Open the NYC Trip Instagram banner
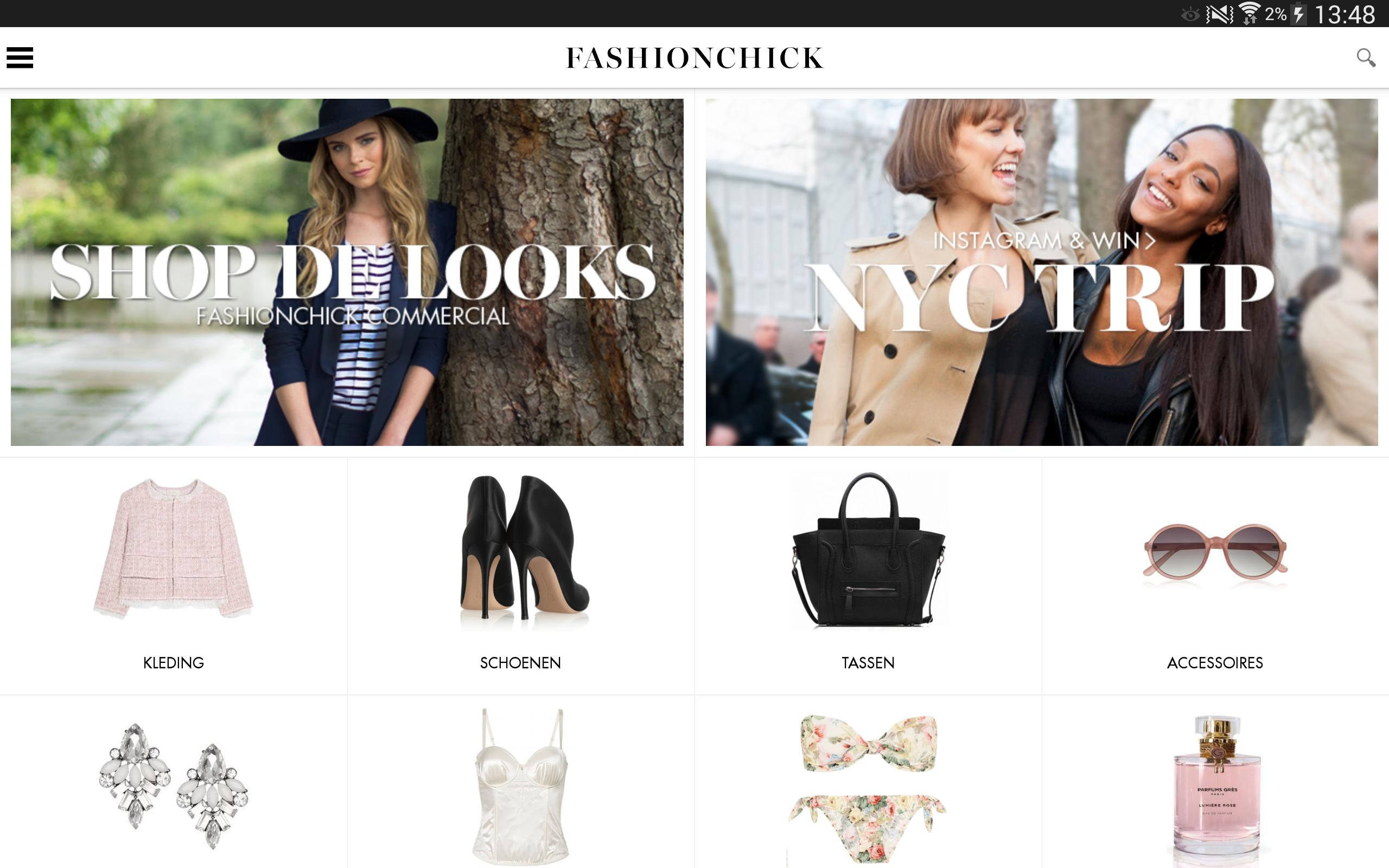 1042,272
